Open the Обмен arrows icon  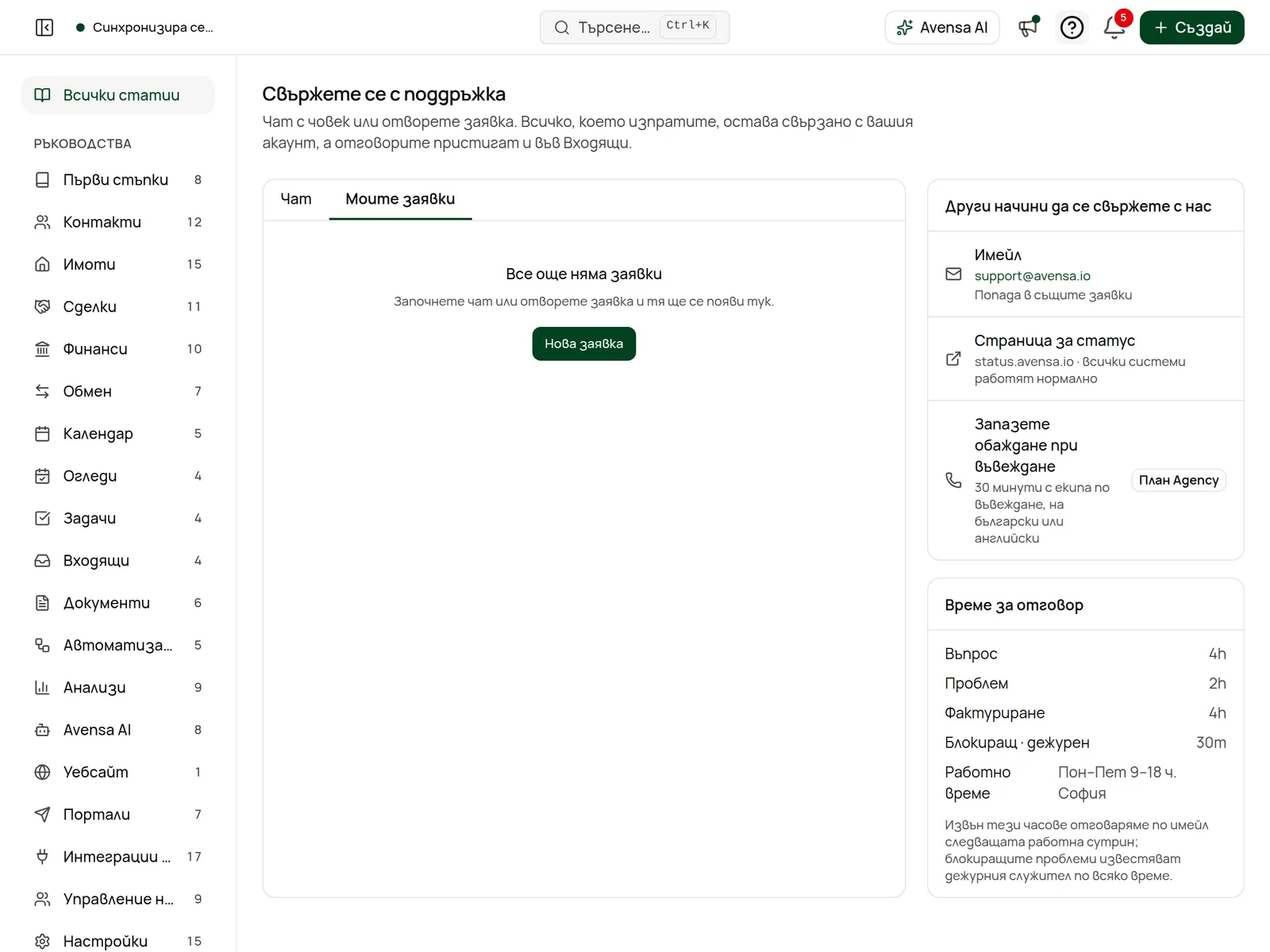(x=43, y=391)
